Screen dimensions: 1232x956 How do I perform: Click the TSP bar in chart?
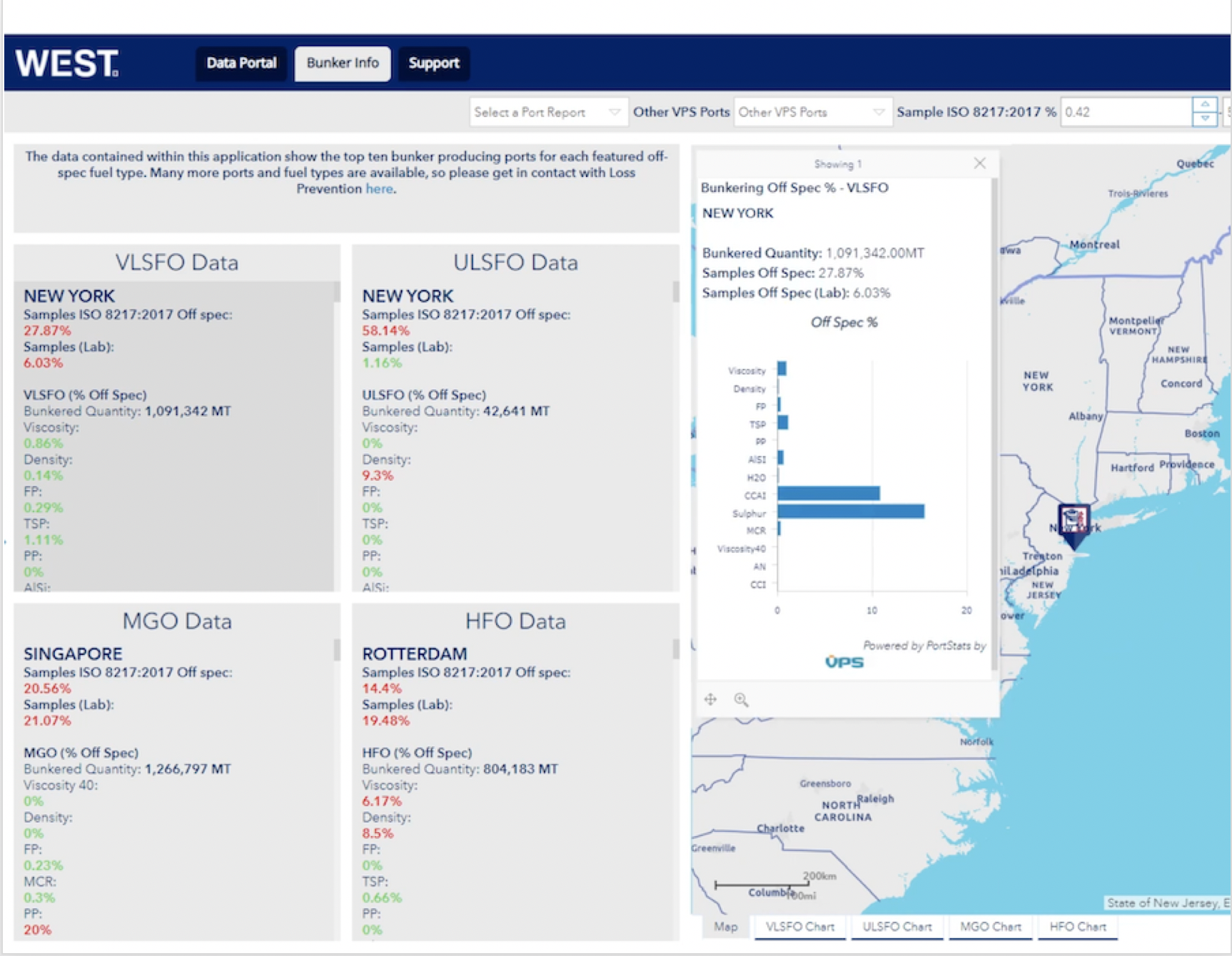click(x=783, y=422)
